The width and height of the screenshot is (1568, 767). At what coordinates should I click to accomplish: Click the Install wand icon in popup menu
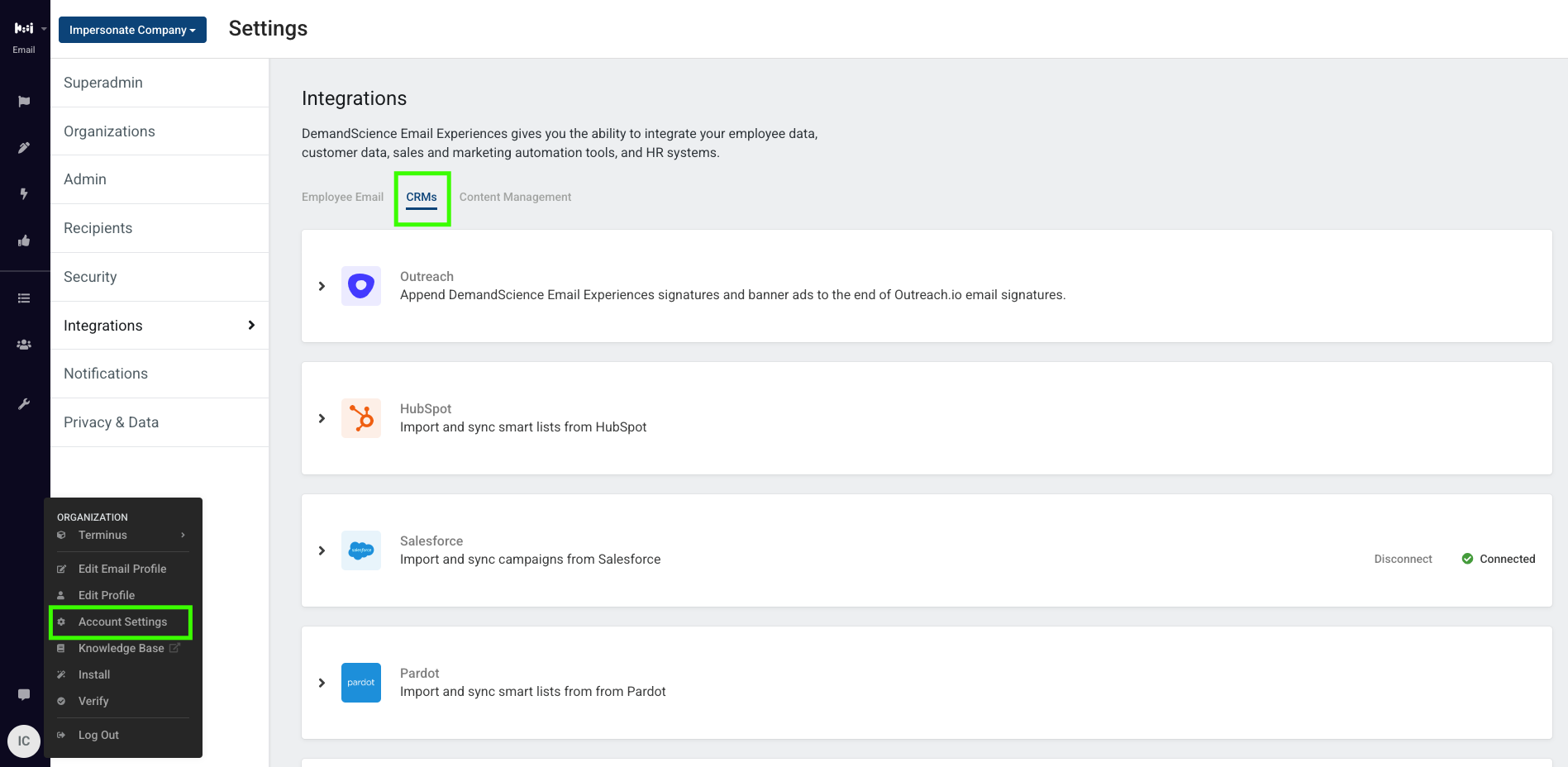pos(61,674)
